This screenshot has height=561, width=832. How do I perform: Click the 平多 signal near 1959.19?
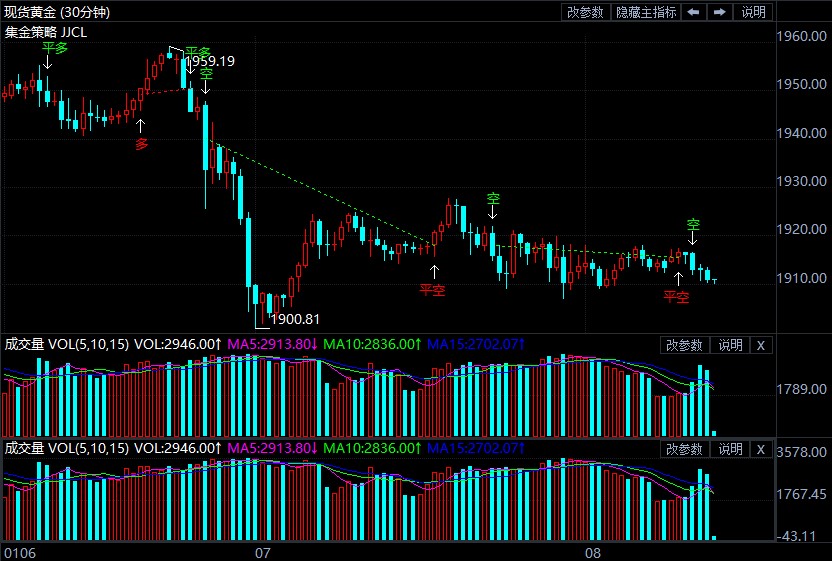pyautogui.click(x=197, y=52)
